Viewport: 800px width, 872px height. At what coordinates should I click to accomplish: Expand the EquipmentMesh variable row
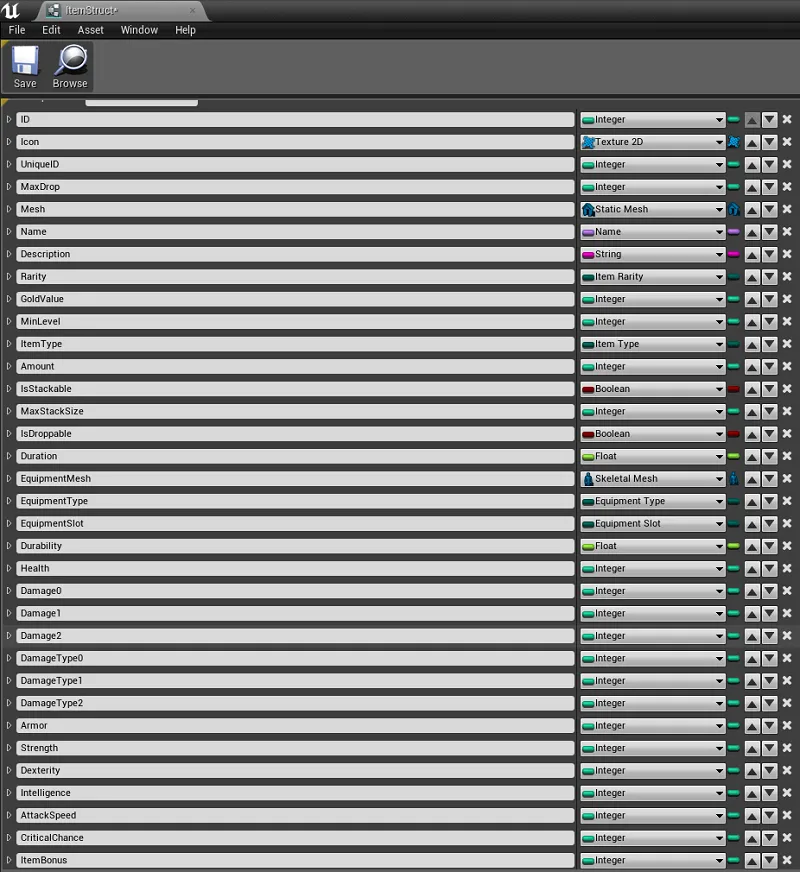pyautogui.click(x=9, y=479)
